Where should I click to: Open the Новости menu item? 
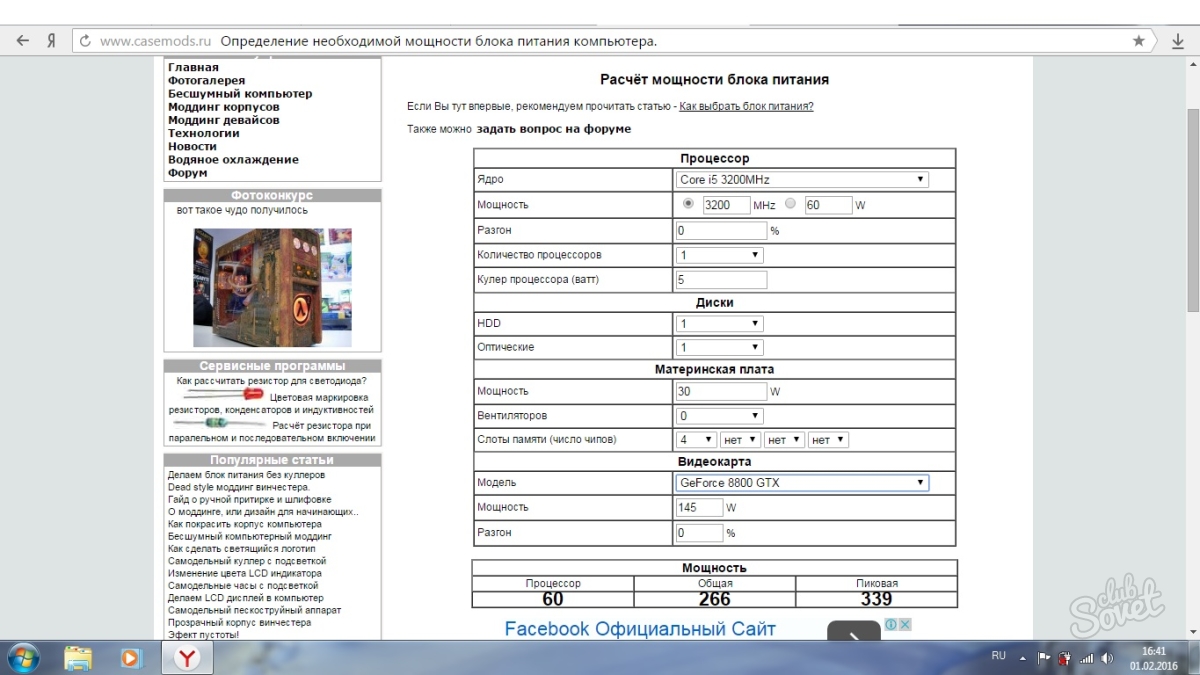192,146
